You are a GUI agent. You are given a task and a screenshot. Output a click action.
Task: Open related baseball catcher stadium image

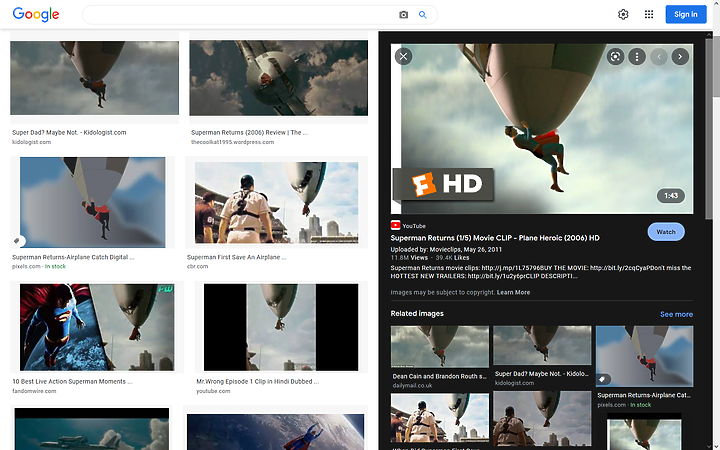(x=439, y=417)
